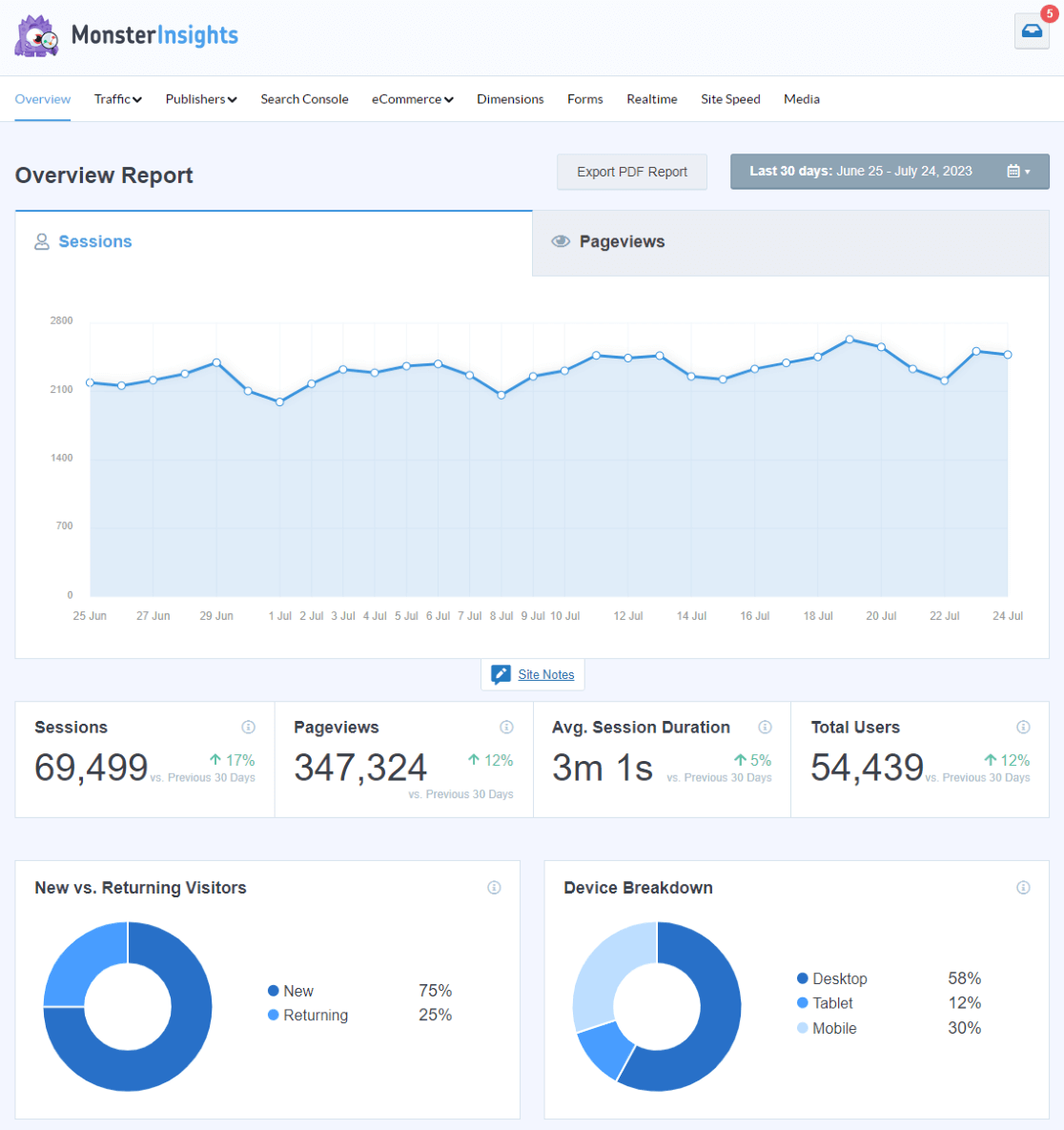1064x1130 pixels.
Task: Click the info tooltip on Avg. Session Duration
Action: 766,727
